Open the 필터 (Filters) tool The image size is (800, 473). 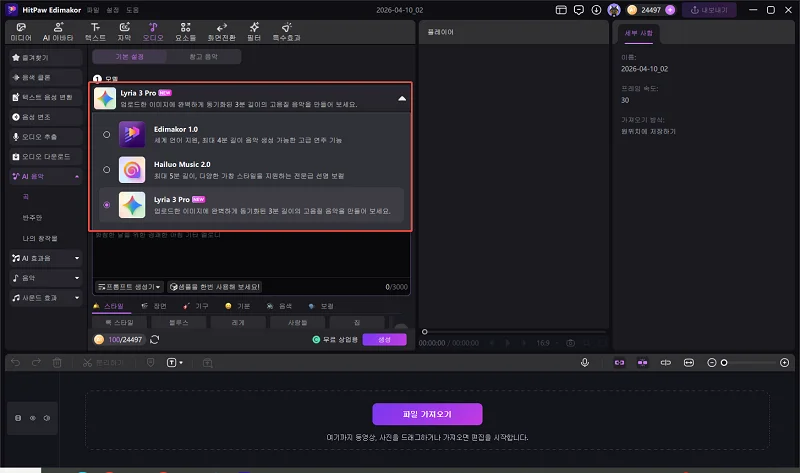(254, 32)
